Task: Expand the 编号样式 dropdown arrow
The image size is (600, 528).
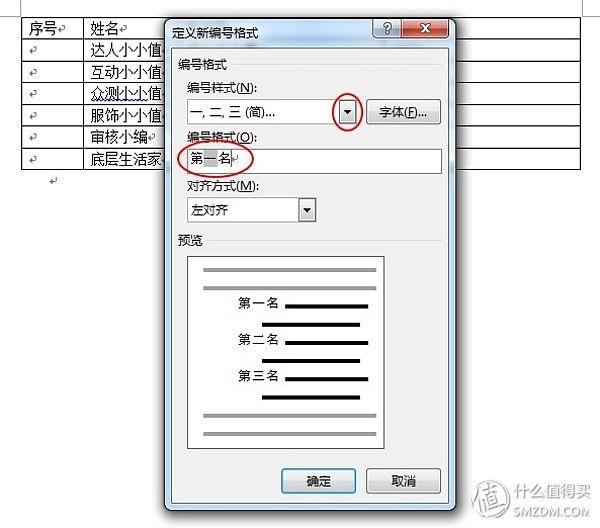Action: (x=347, y=112)
